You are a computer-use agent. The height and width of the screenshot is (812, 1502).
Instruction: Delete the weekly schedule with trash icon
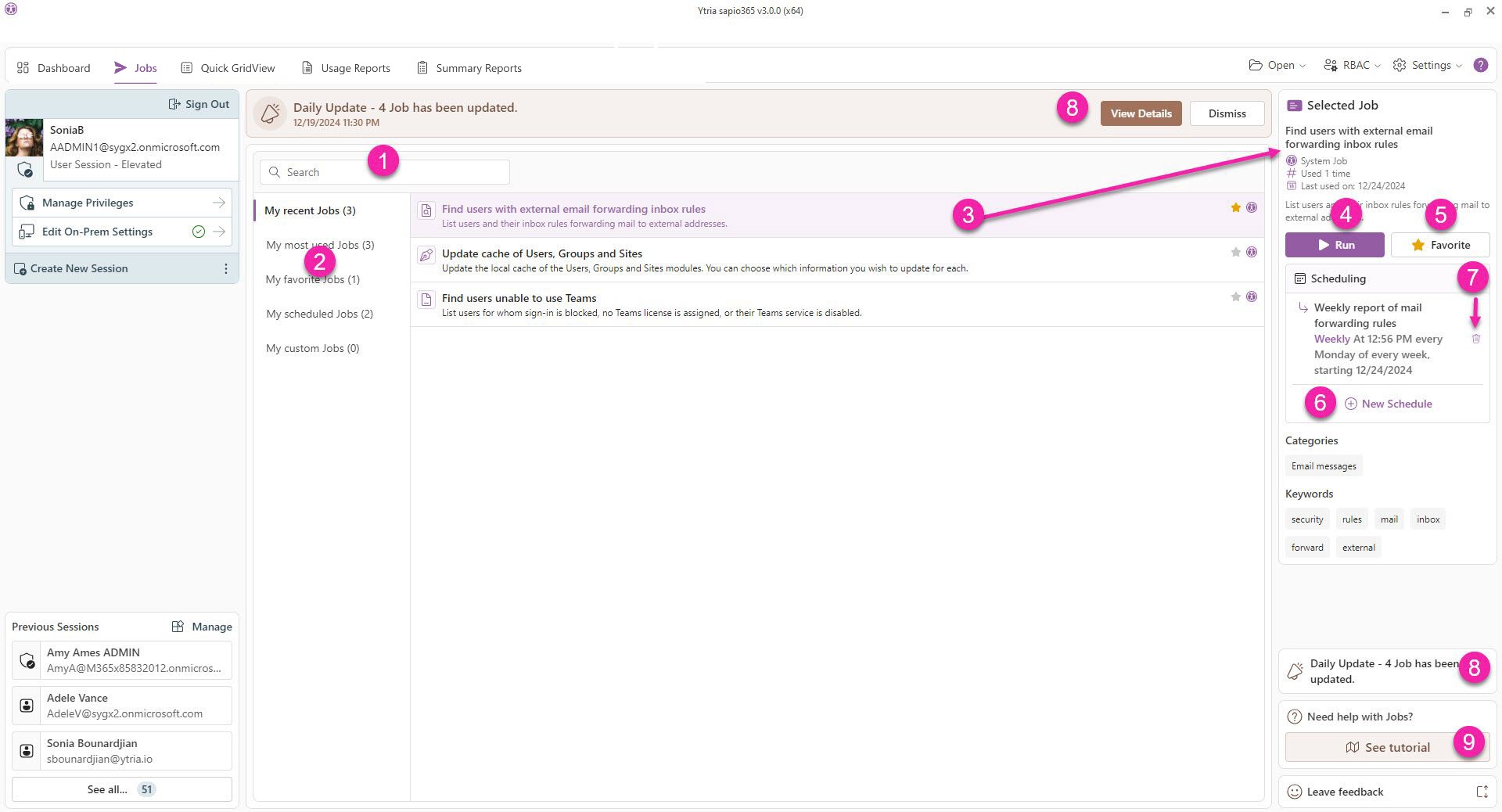pos(1475,339)
